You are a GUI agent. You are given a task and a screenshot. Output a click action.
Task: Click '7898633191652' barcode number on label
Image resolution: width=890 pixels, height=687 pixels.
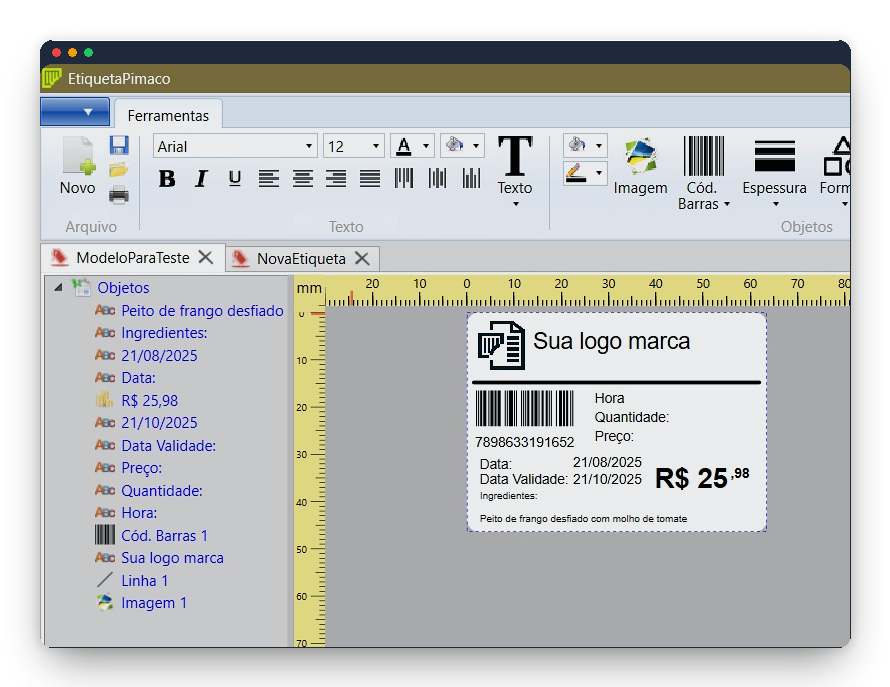pyautogui.click(x=524, y=442)
